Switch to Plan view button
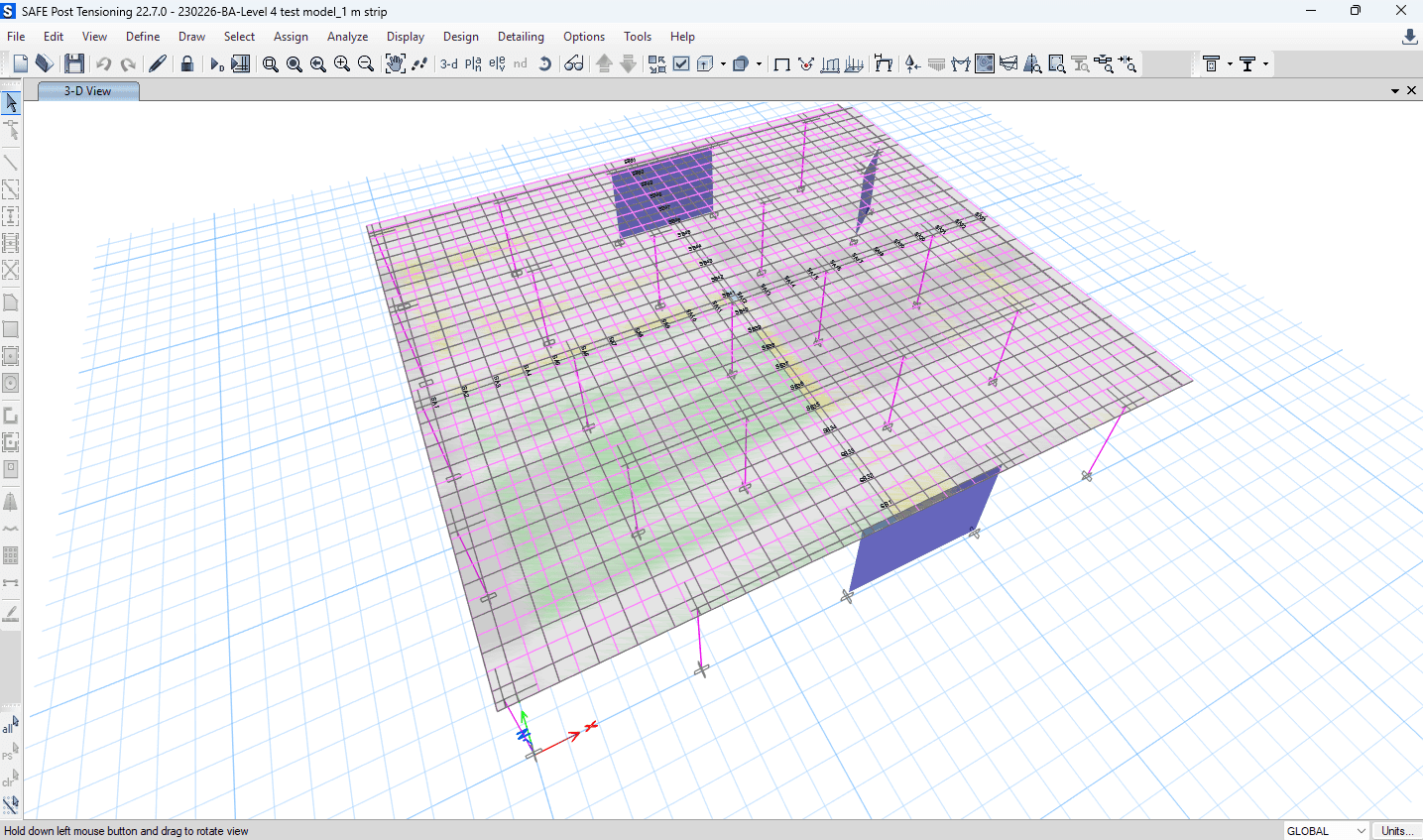1423x840 pixels. [x=473, y=63]
